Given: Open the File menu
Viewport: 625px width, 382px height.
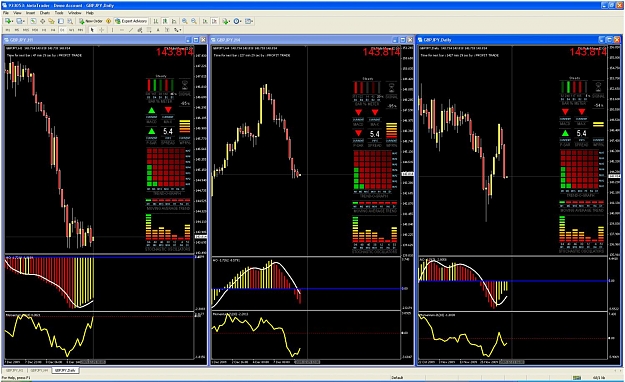Looking at the screenshot, I should 6,13.
